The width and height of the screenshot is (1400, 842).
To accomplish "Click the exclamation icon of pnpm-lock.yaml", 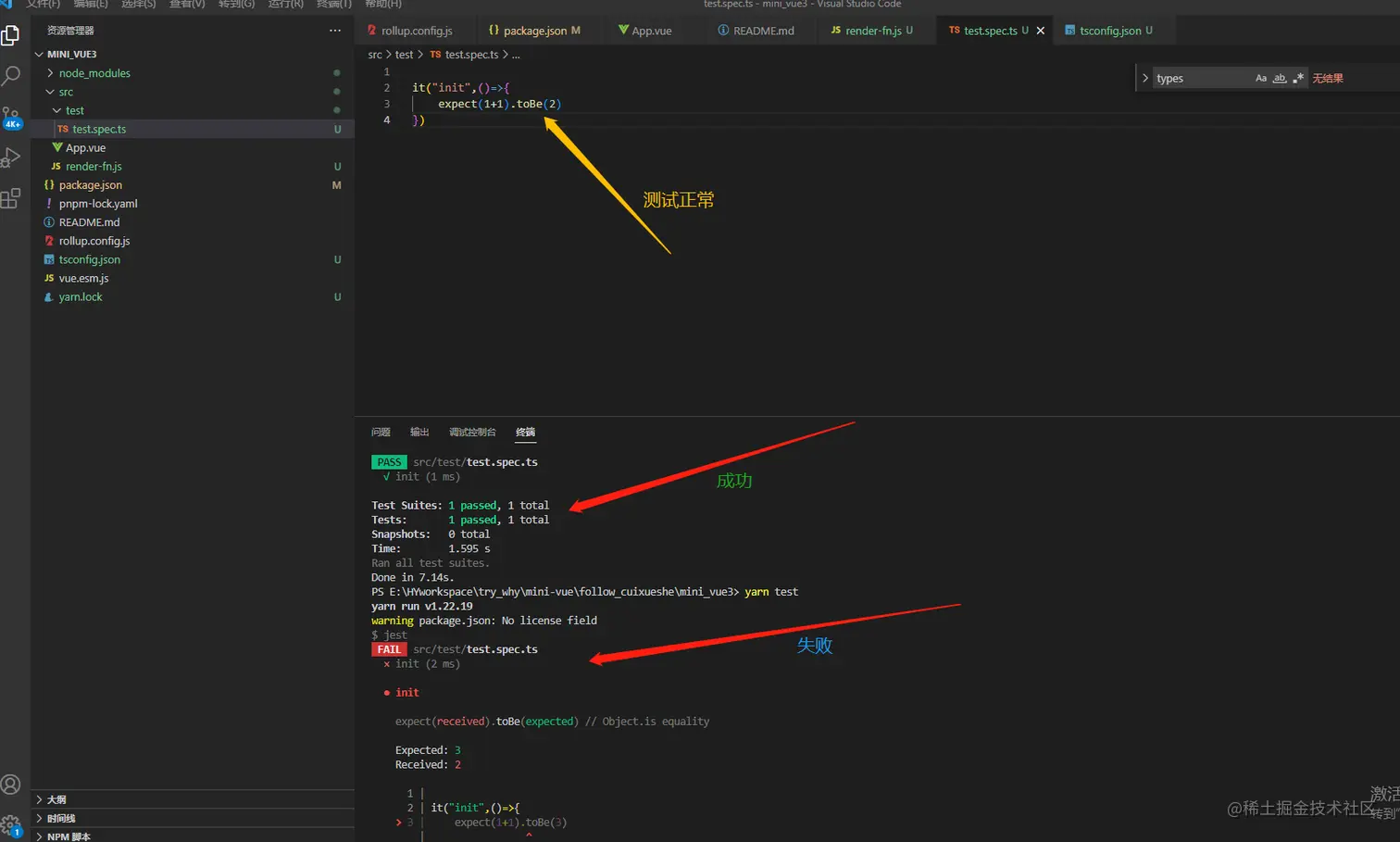I will tap(49, 204).
